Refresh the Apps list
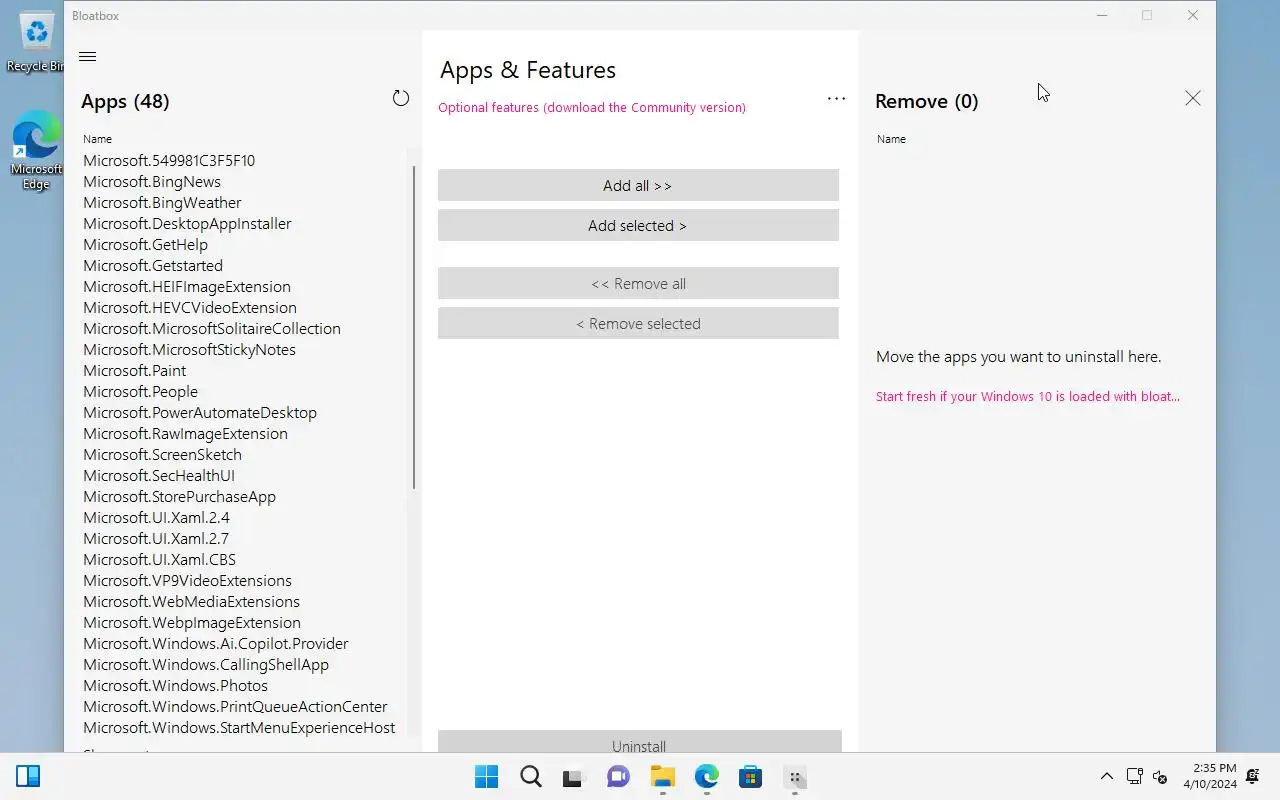 pos(401,98)
